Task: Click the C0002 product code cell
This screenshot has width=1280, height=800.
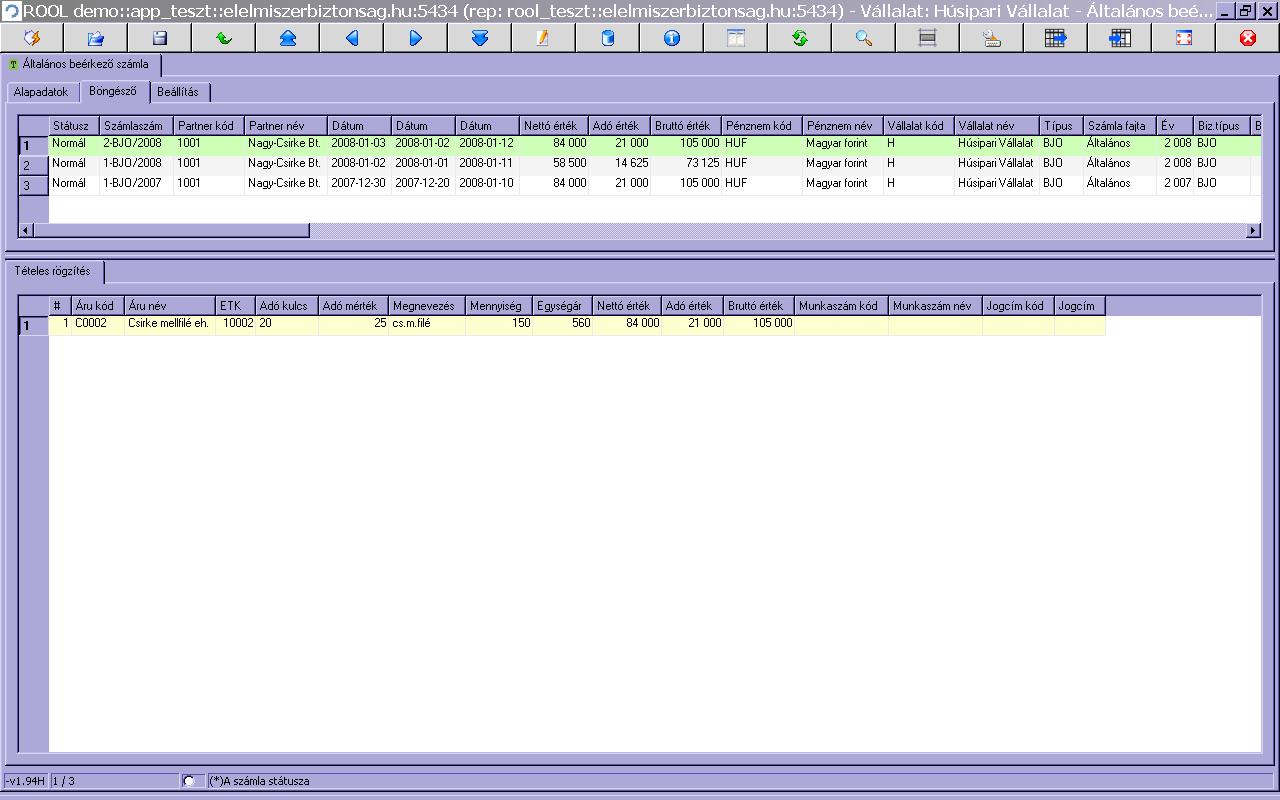Action: coord(98,324)
